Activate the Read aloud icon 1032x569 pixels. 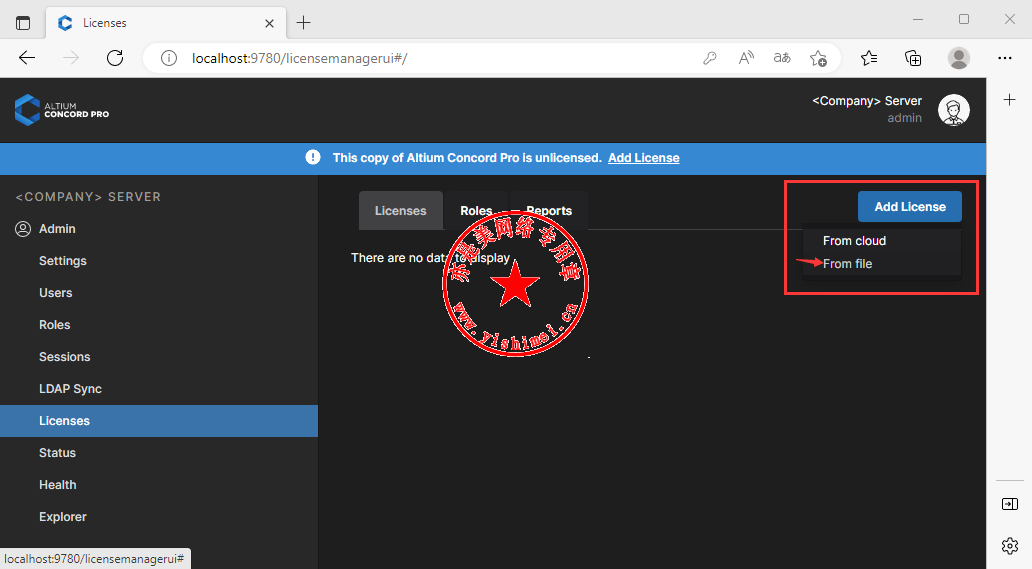[746, 58]
